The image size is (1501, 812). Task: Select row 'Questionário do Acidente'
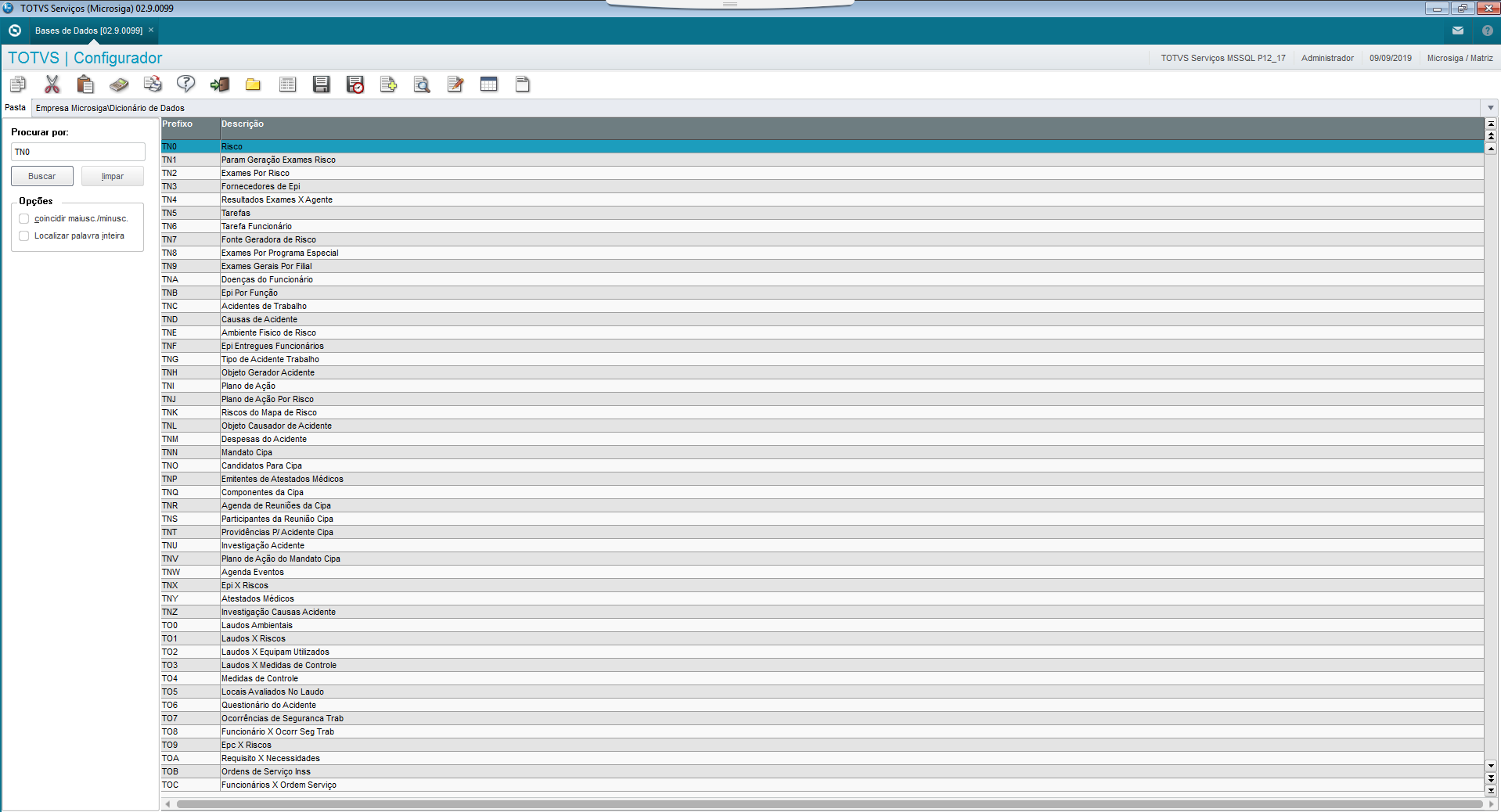click(822, 705)
